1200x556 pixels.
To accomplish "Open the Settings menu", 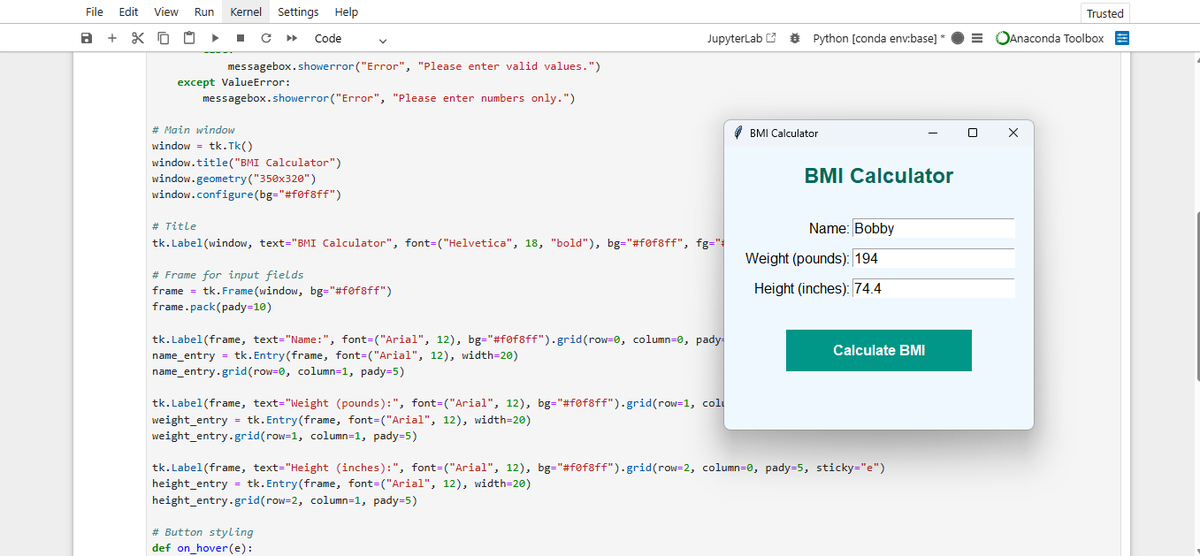I will (x=298, y=12).
